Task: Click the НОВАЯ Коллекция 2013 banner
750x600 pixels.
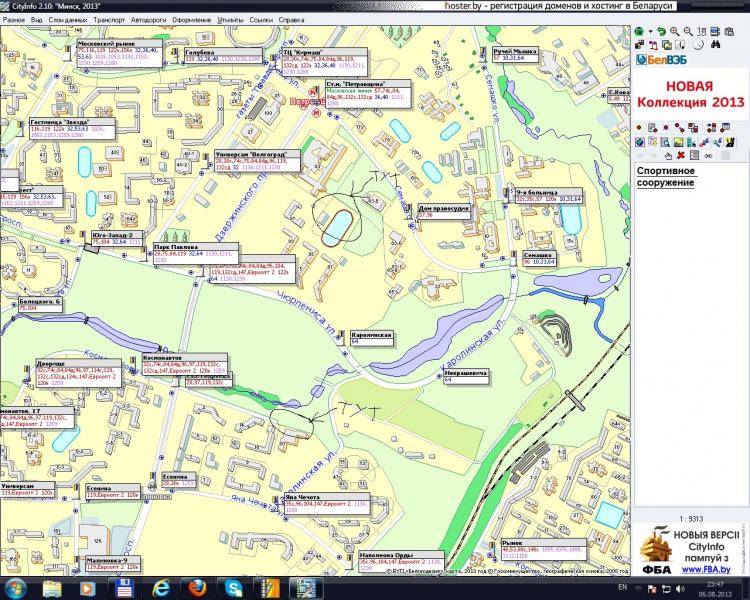Action: pyautogui.click(x=691, y=95)
